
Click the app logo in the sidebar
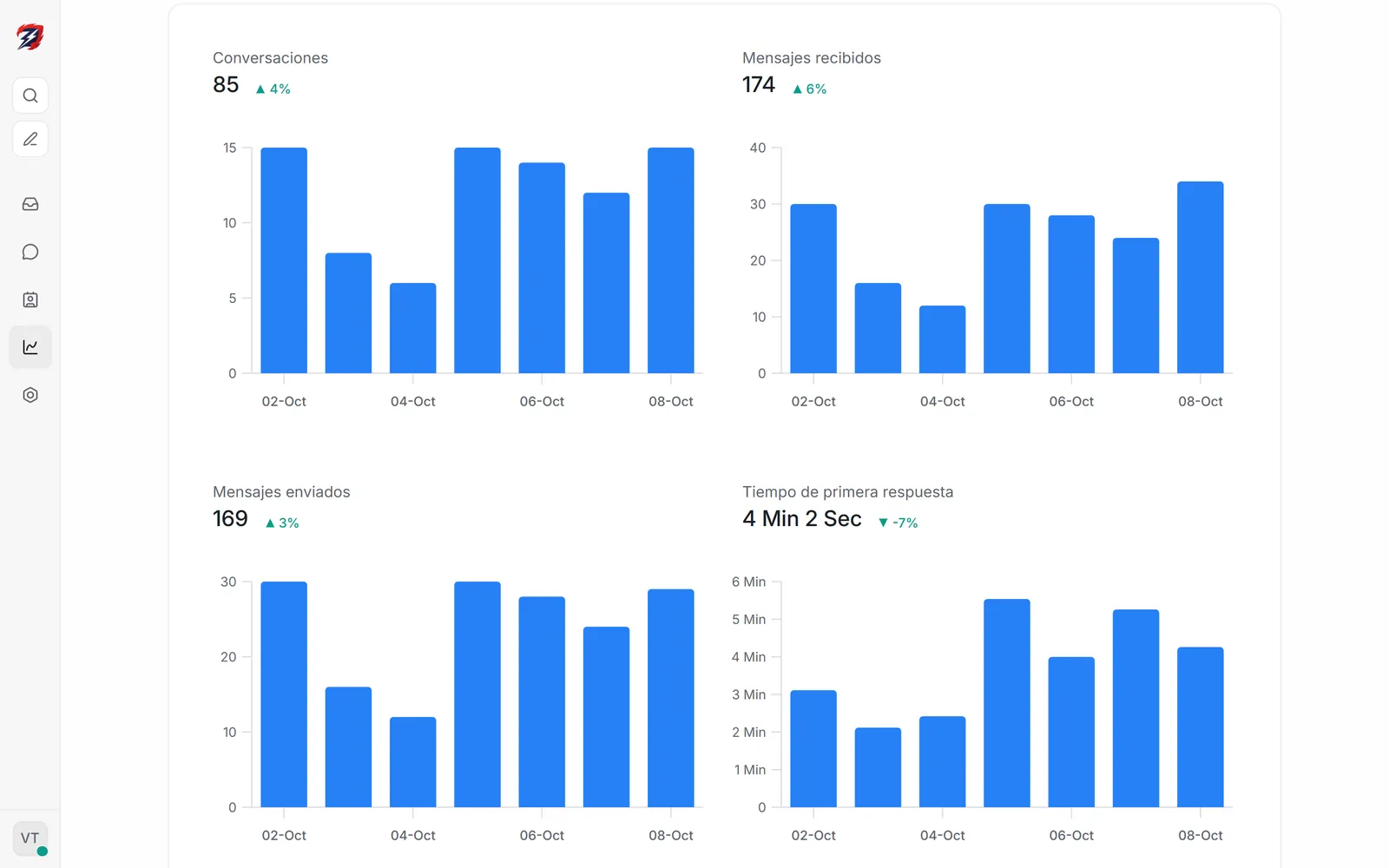[30, 37]
